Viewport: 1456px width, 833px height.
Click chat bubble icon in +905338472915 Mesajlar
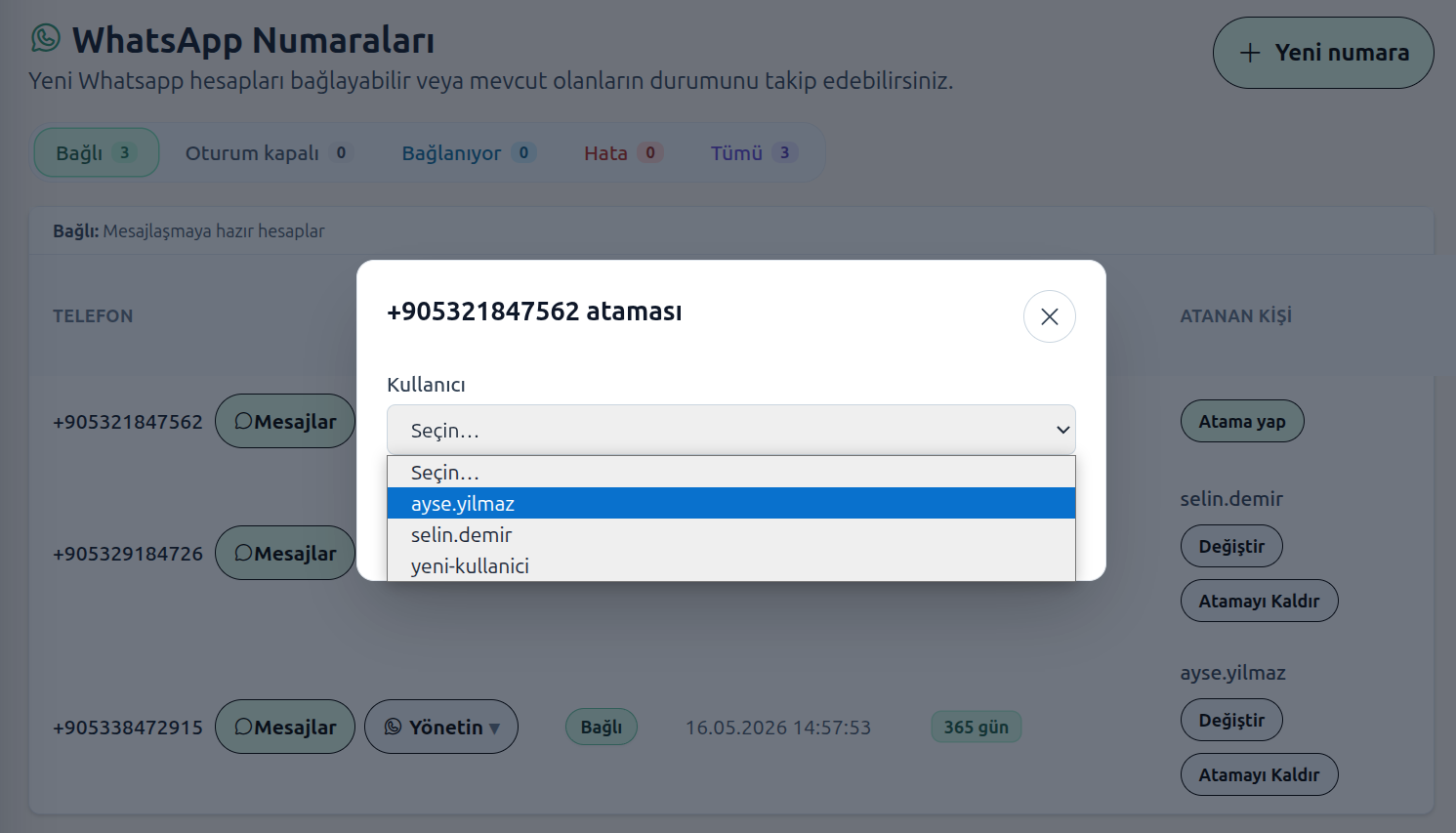[x=244, y=727]
